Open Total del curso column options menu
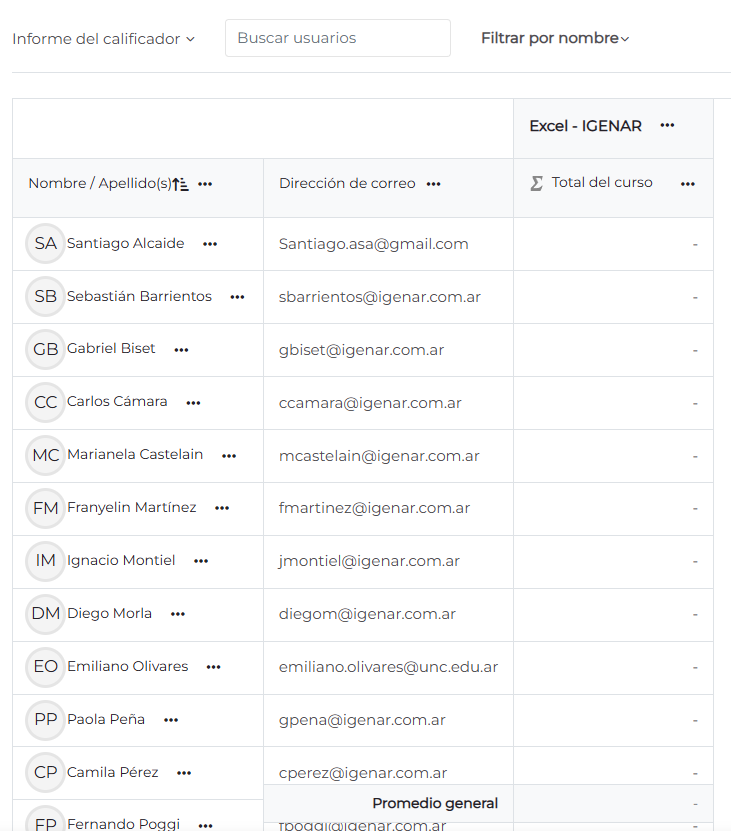731x831 pixels. [x=687, y=184]
